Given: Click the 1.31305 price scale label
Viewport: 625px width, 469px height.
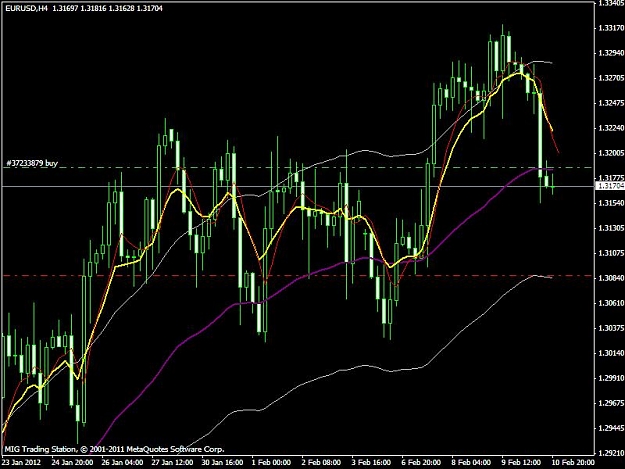Looking at the screenshot, I should click(x=611, y=228).
